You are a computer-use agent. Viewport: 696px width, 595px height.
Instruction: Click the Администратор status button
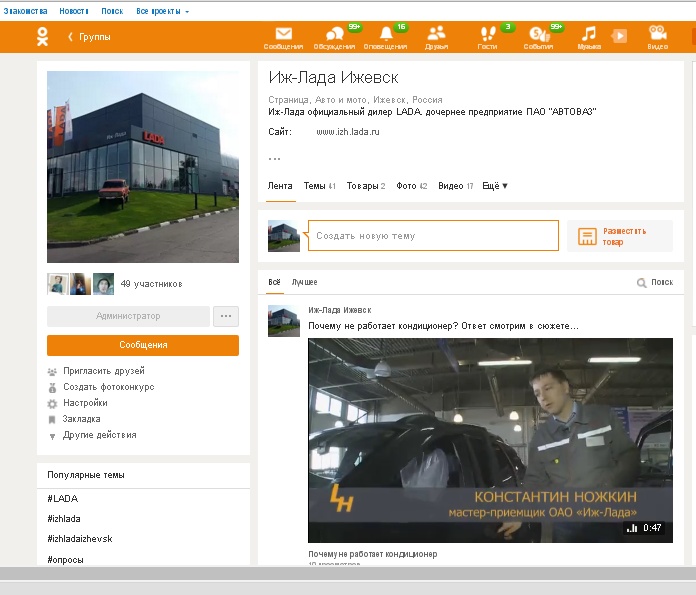pos(128,316)
